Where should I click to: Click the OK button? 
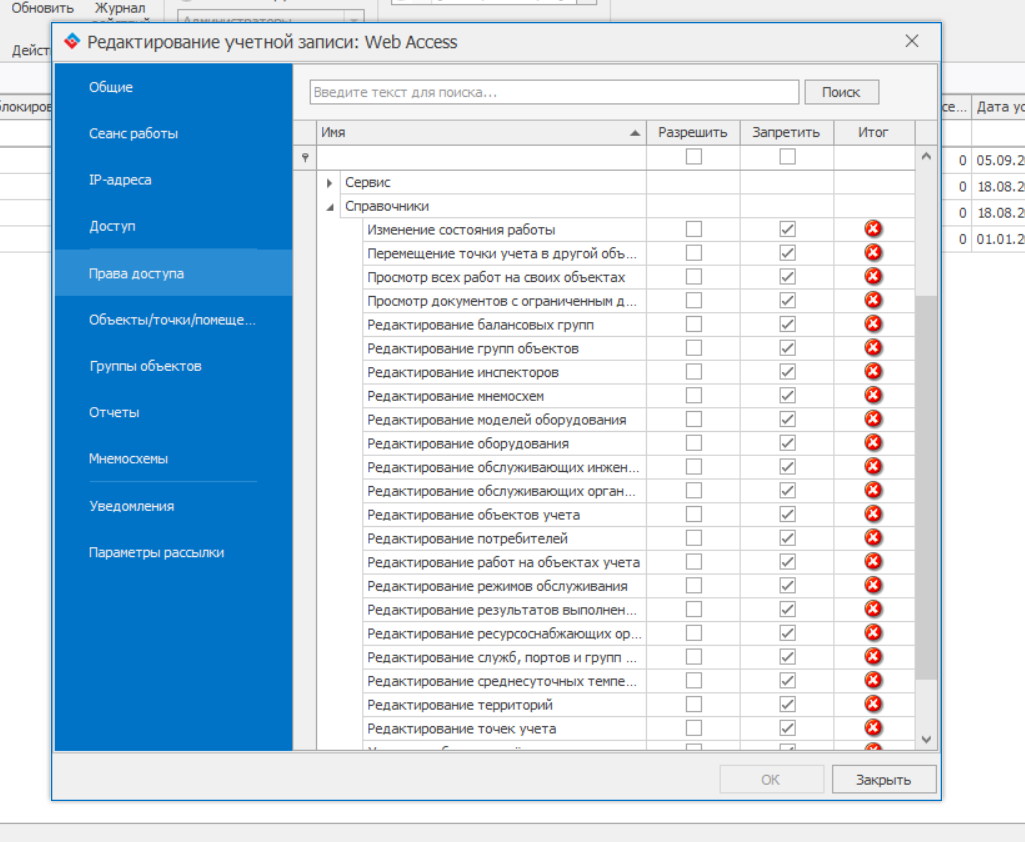[x=771, y=780]
